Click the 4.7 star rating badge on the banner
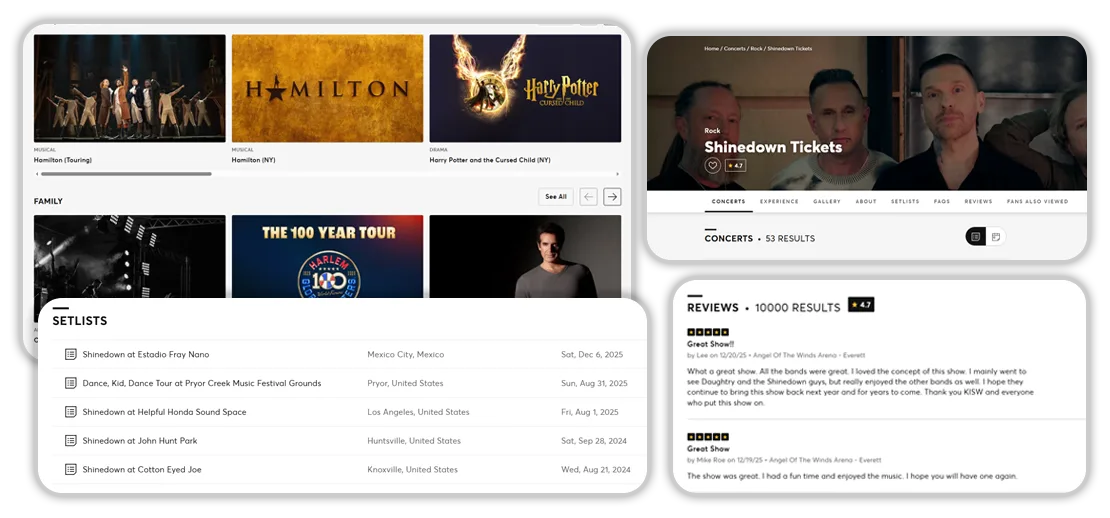The image size is (1110, 518). 735,166
